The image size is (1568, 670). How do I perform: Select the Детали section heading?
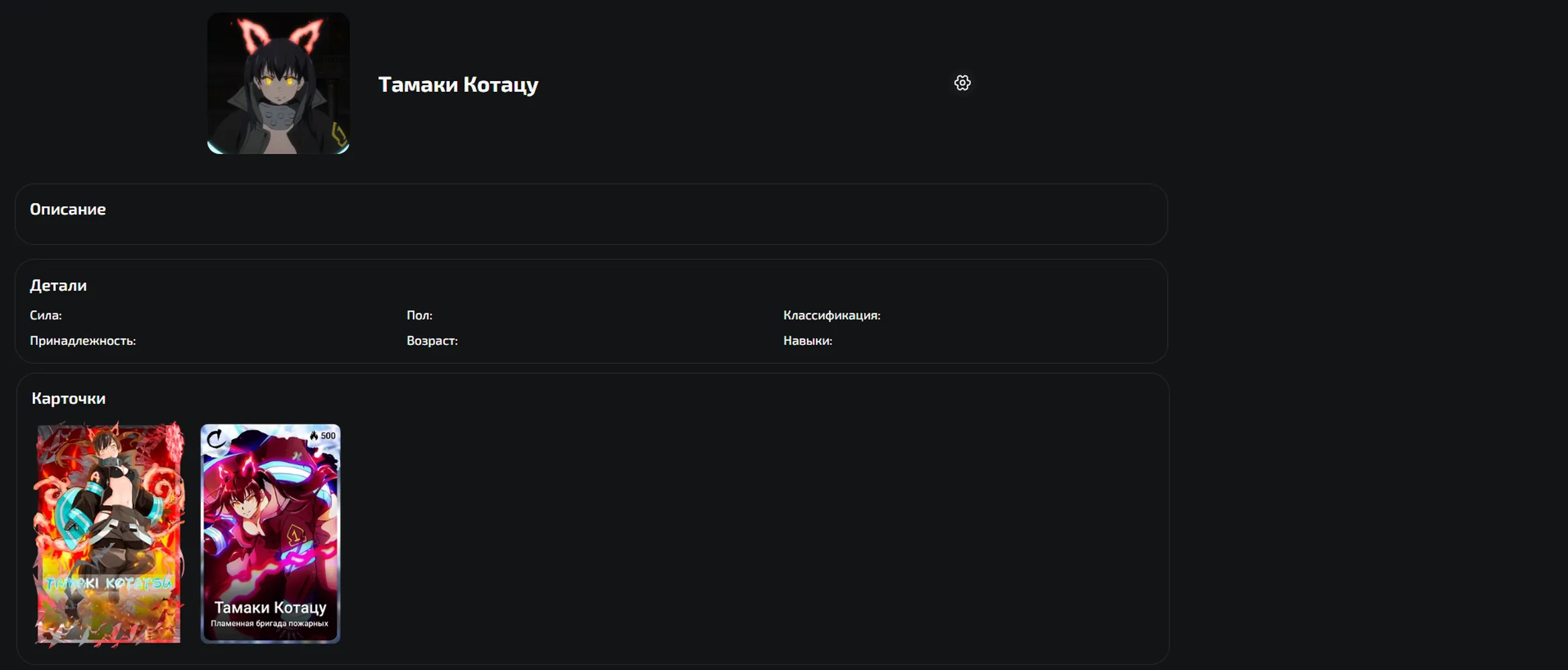tap(58, 285)
